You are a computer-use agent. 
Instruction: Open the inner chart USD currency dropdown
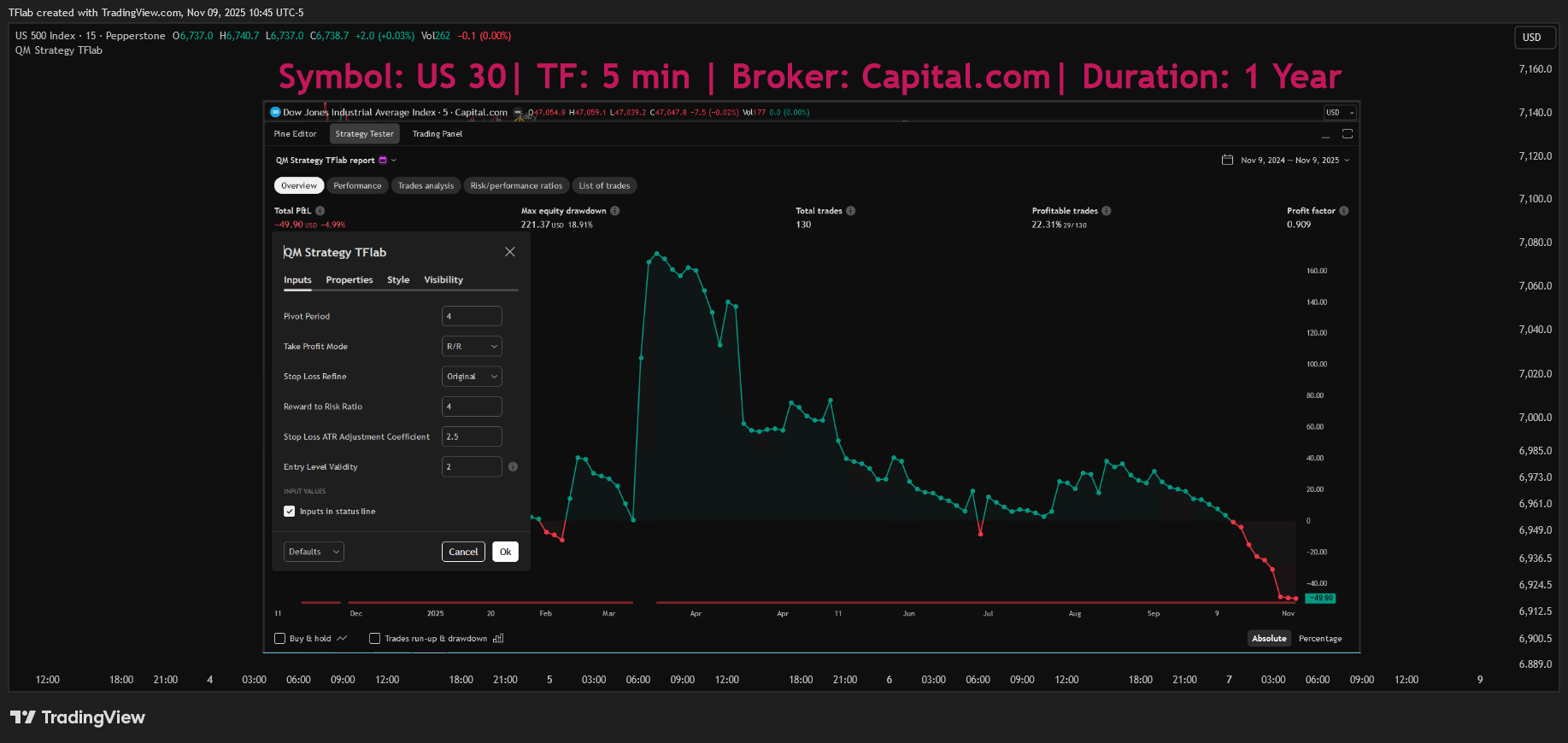1340,113
